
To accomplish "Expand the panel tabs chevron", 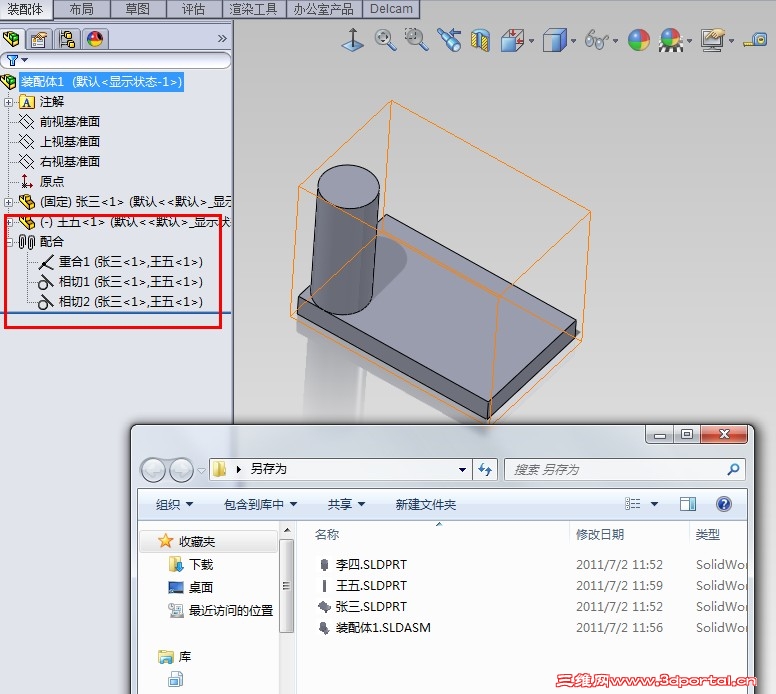I will [222, 38].
